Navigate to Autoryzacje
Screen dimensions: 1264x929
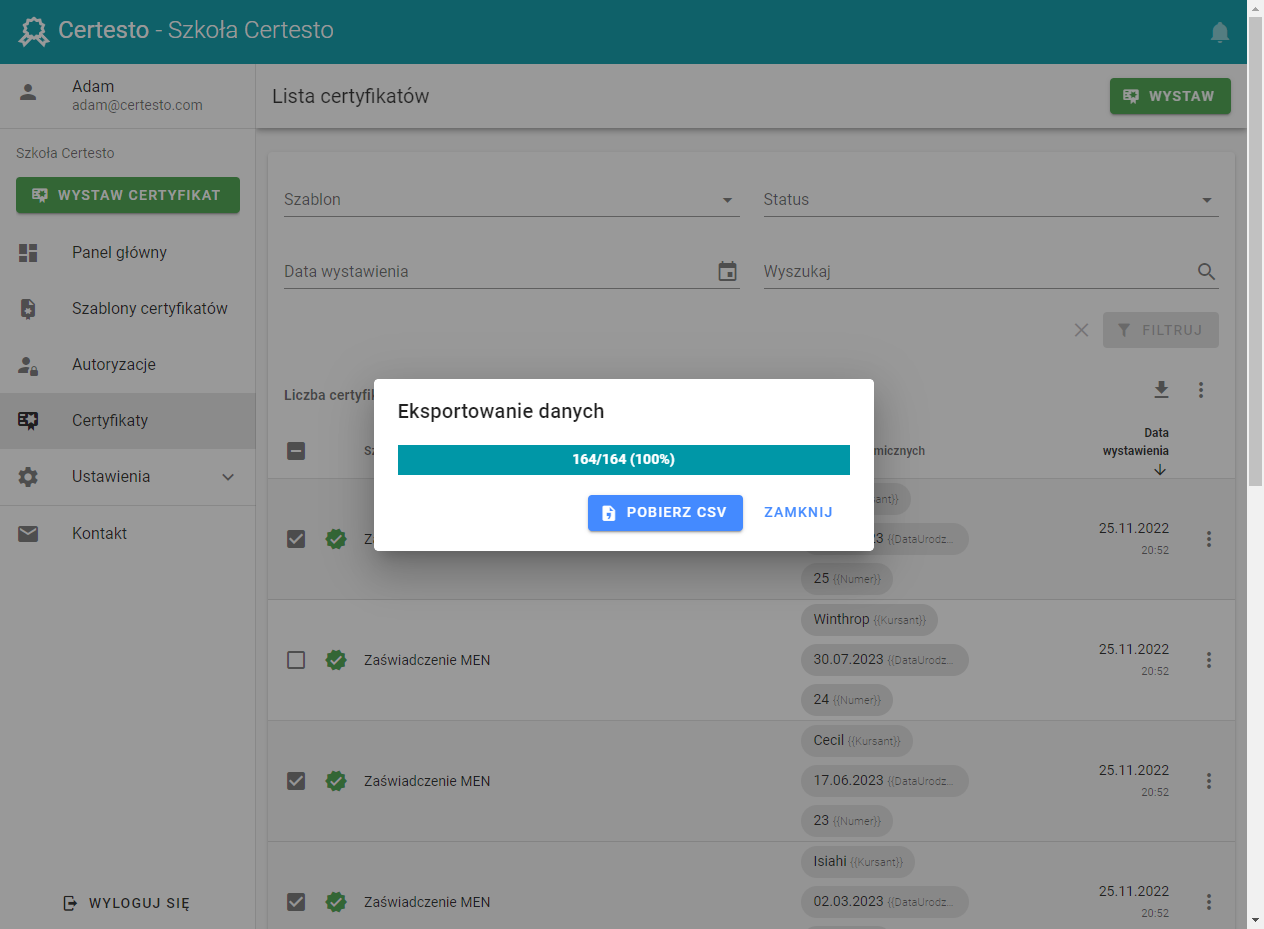128,365
